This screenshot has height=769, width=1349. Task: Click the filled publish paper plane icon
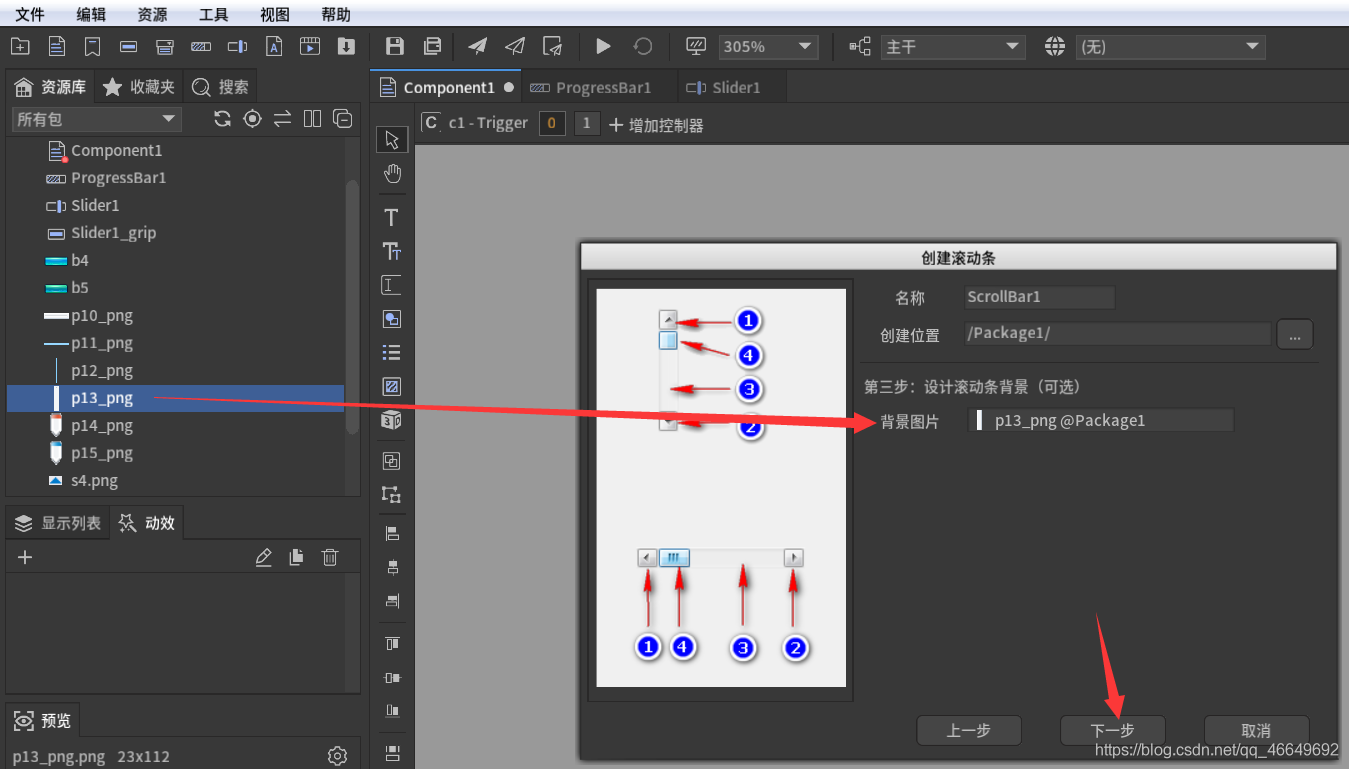click(x=478, y=47)
